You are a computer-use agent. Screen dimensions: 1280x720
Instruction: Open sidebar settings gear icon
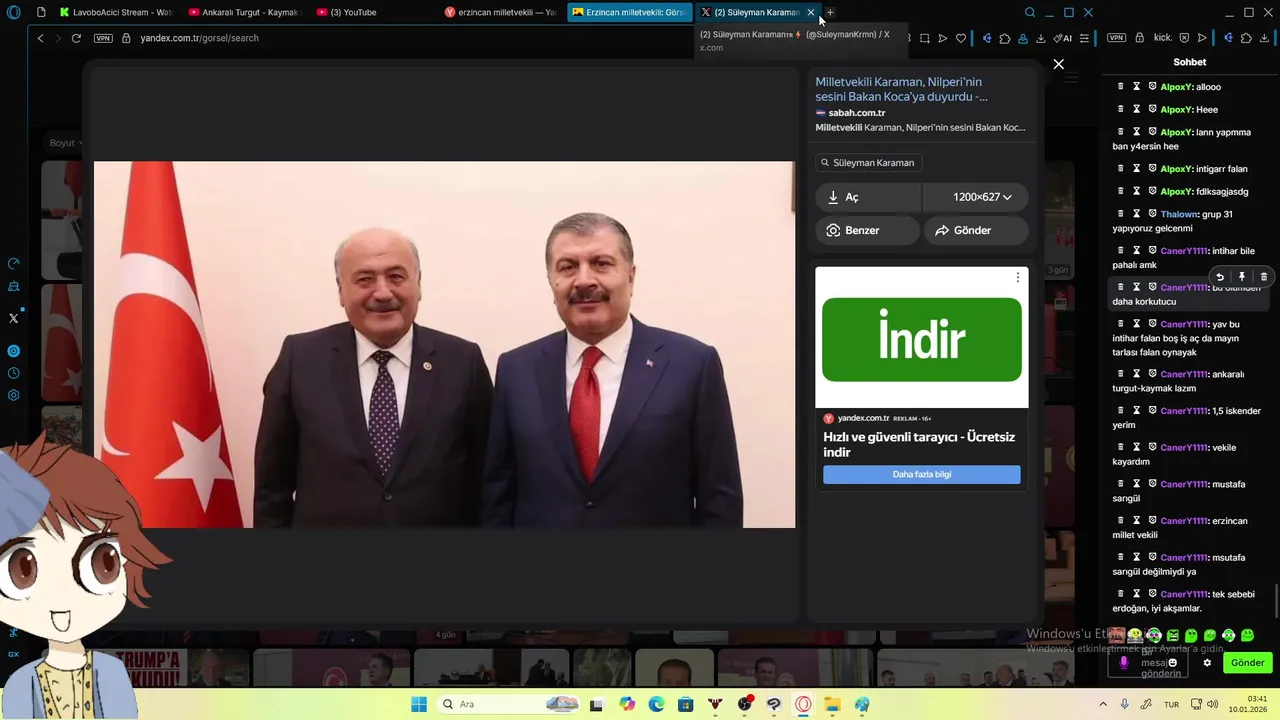tap(14, 395)
